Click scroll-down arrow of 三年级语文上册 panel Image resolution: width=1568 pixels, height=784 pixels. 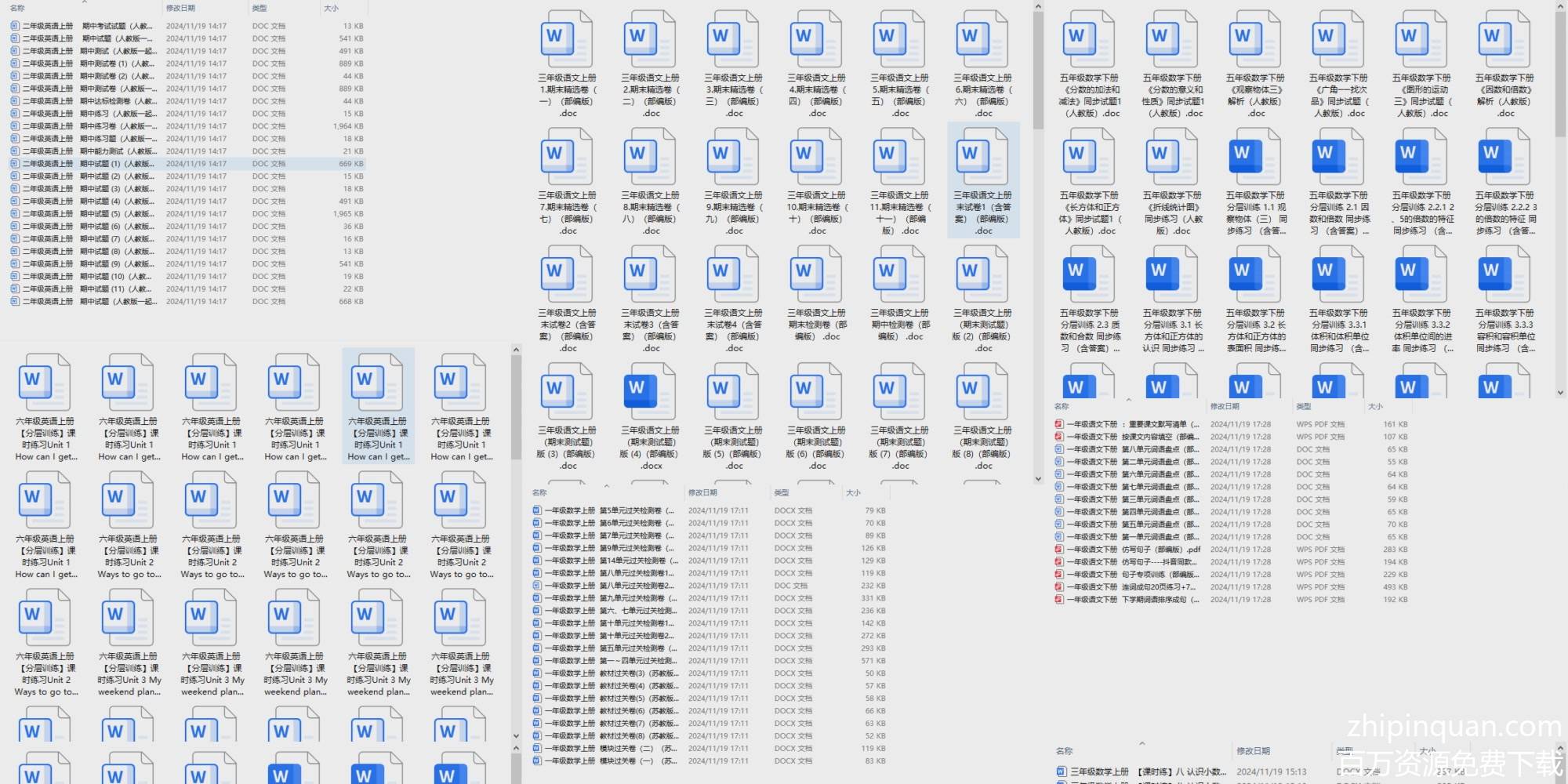click(1038, 478)
